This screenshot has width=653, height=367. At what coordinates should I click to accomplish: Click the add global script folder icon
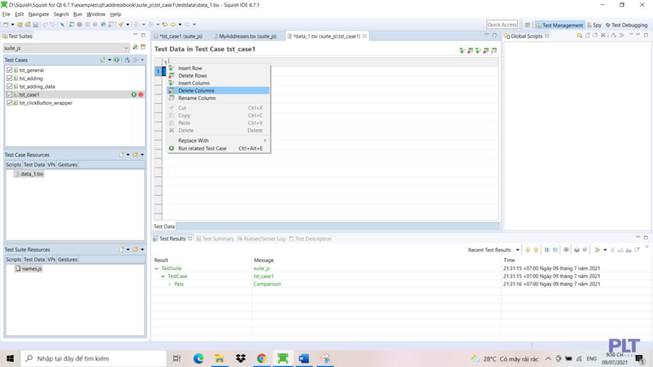579,36
